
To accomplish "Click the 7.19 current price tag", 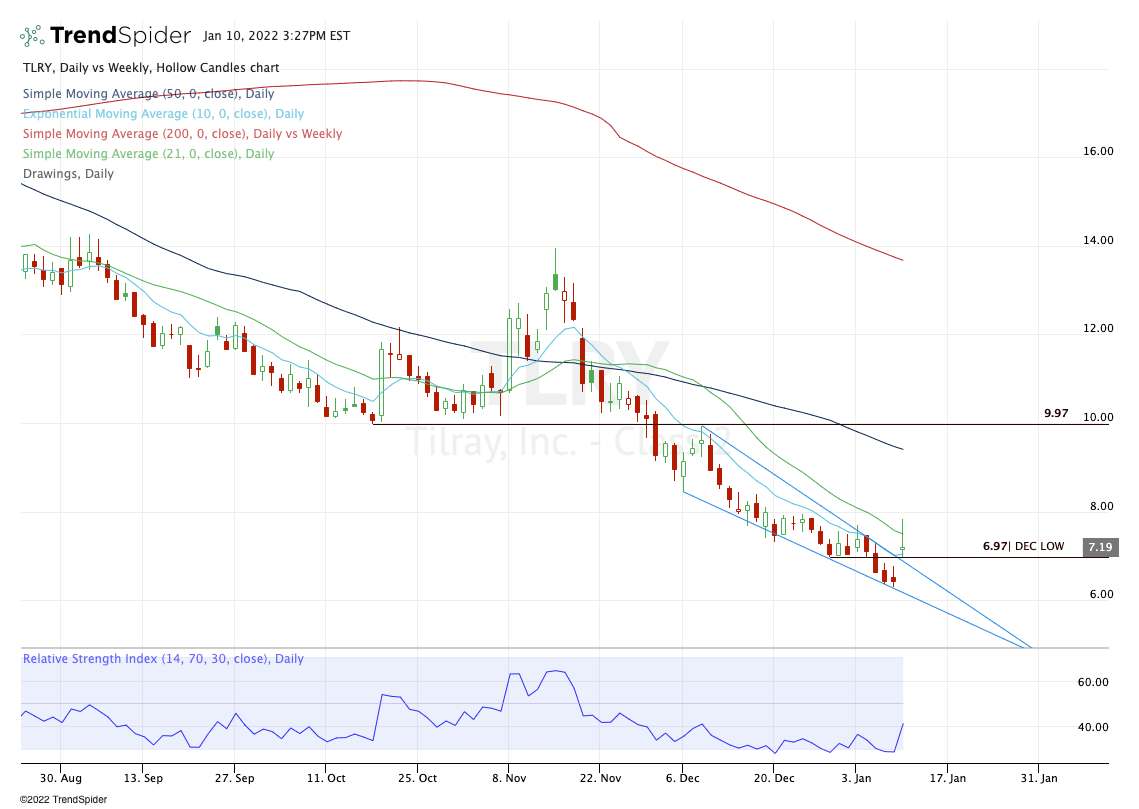I will tap(1097, 547).
